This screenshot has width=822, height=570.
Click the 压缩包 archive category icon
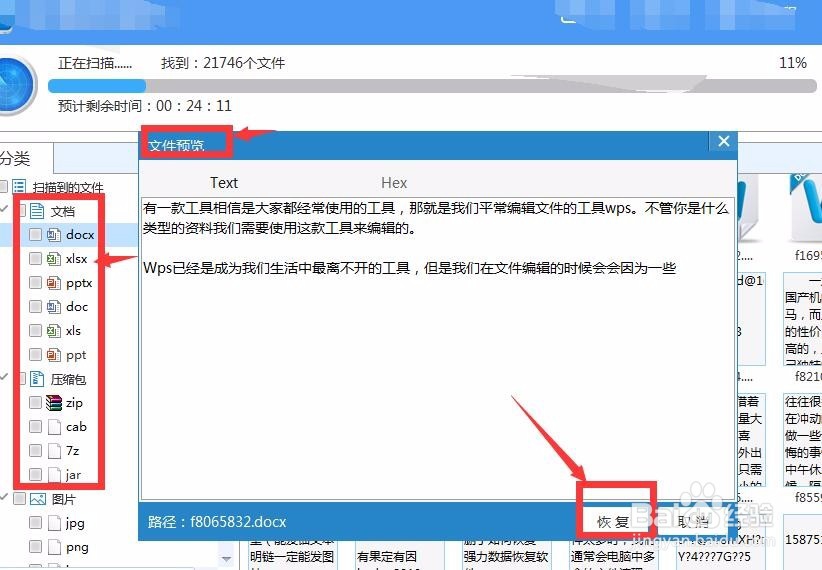[x=37, y=379]
